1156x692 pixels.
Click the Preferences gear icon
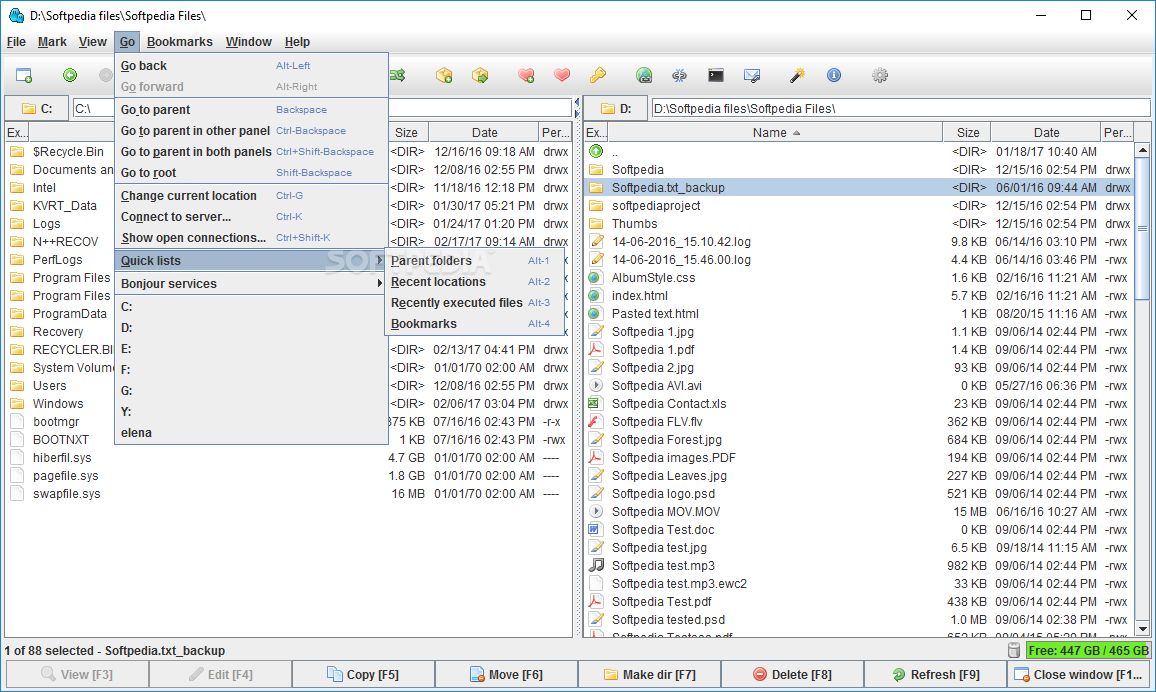880,75
